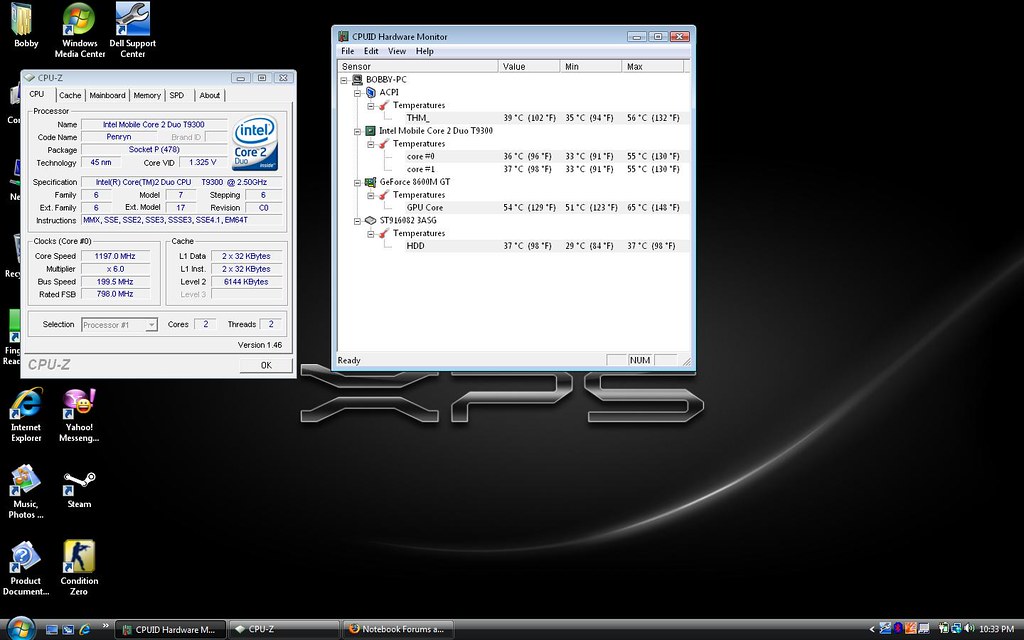Launch the Condition Zero game icon
1024x640 pixels.
point(79,568)
